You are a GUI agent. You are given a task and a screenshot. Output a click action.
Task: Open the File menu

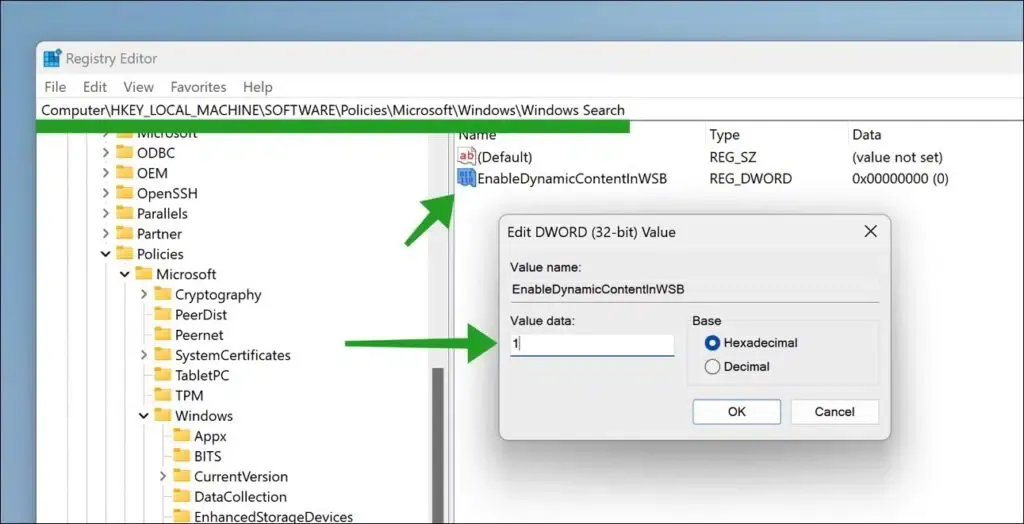tap(55, 87)
